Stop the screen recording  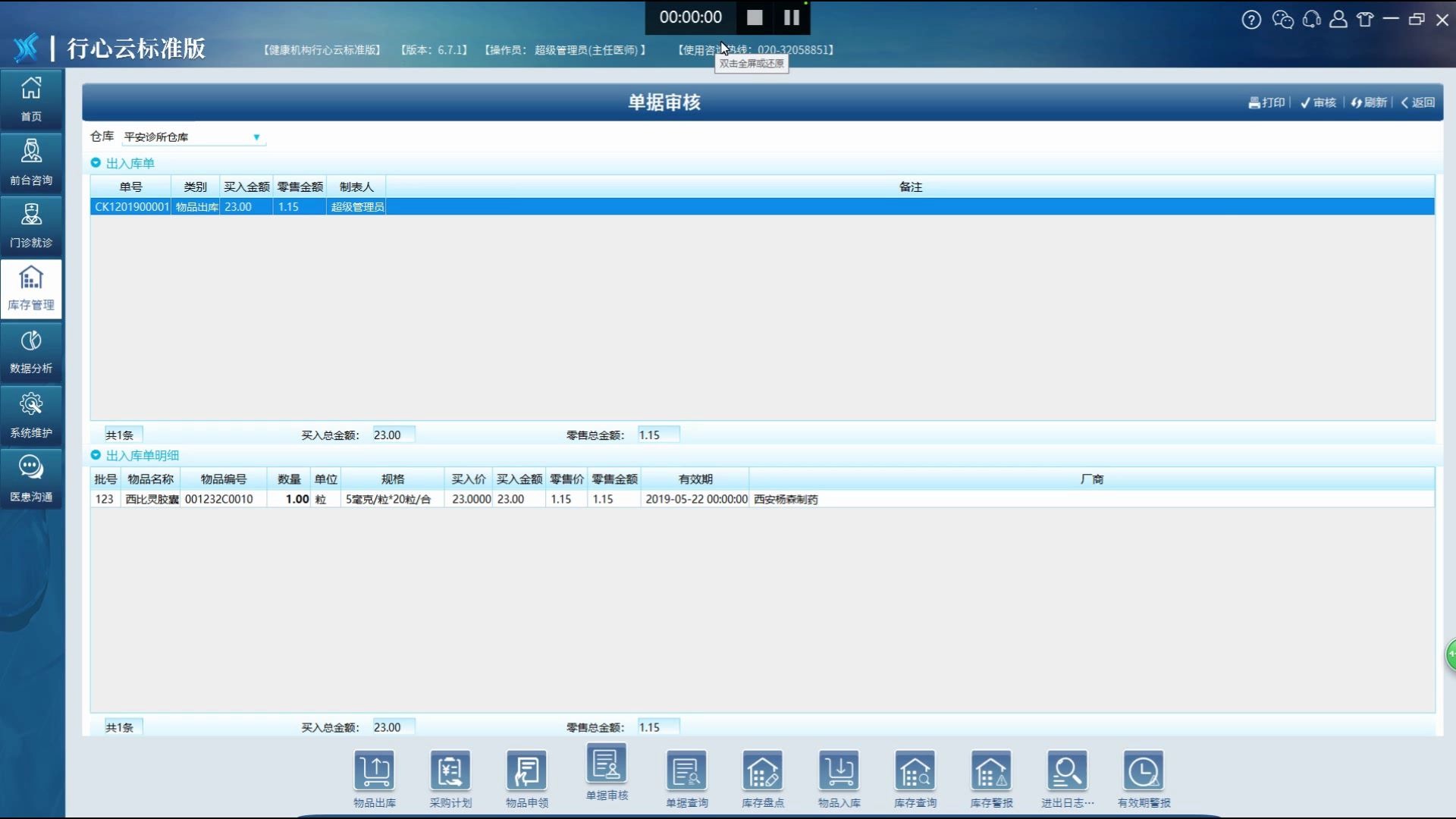pyautogui.click(x=755, y=17)
